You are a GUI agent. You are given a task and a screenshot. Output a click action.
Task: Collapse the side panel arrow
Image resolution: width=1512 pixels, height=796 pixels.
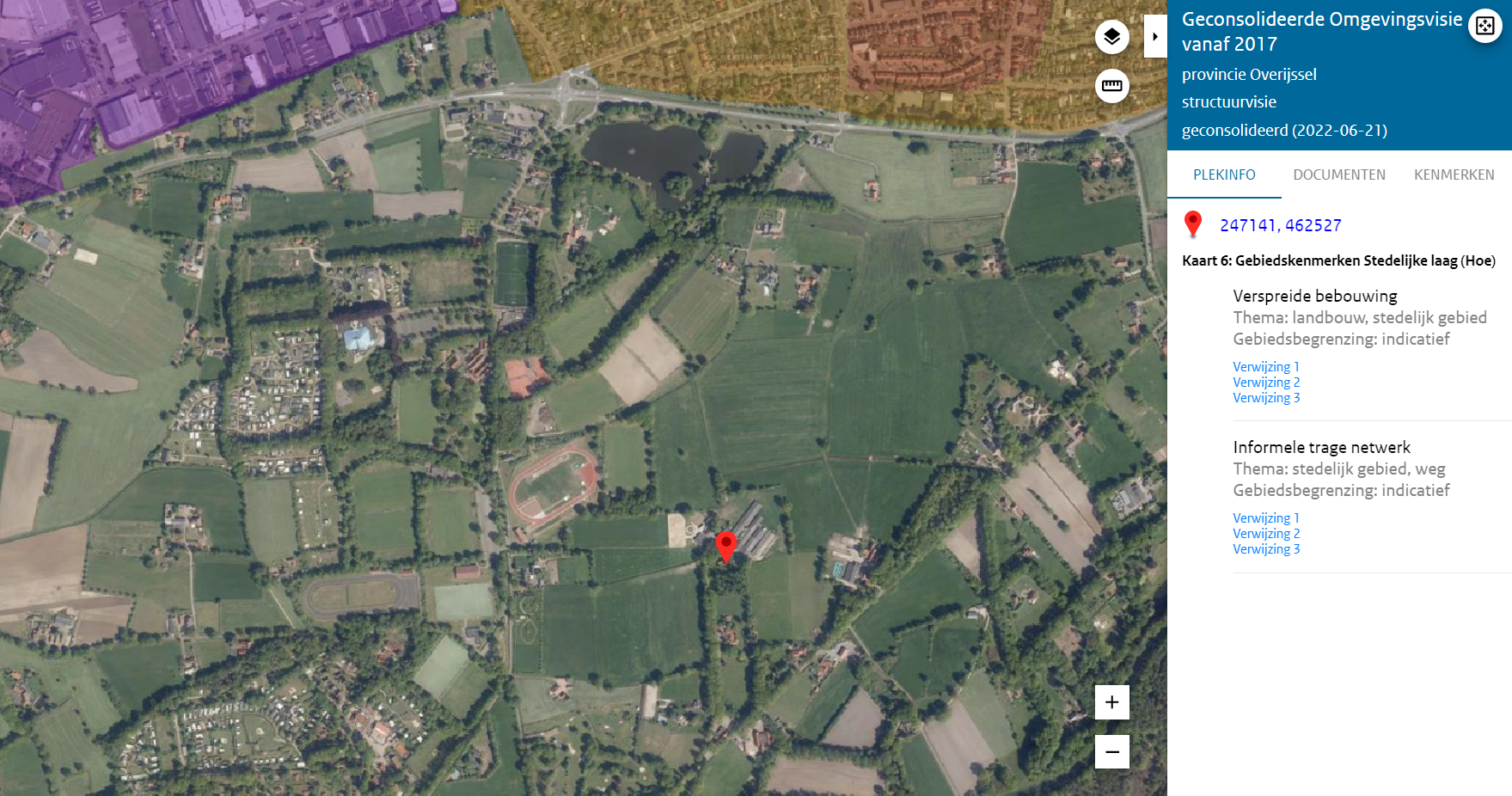pos(1155,36)
